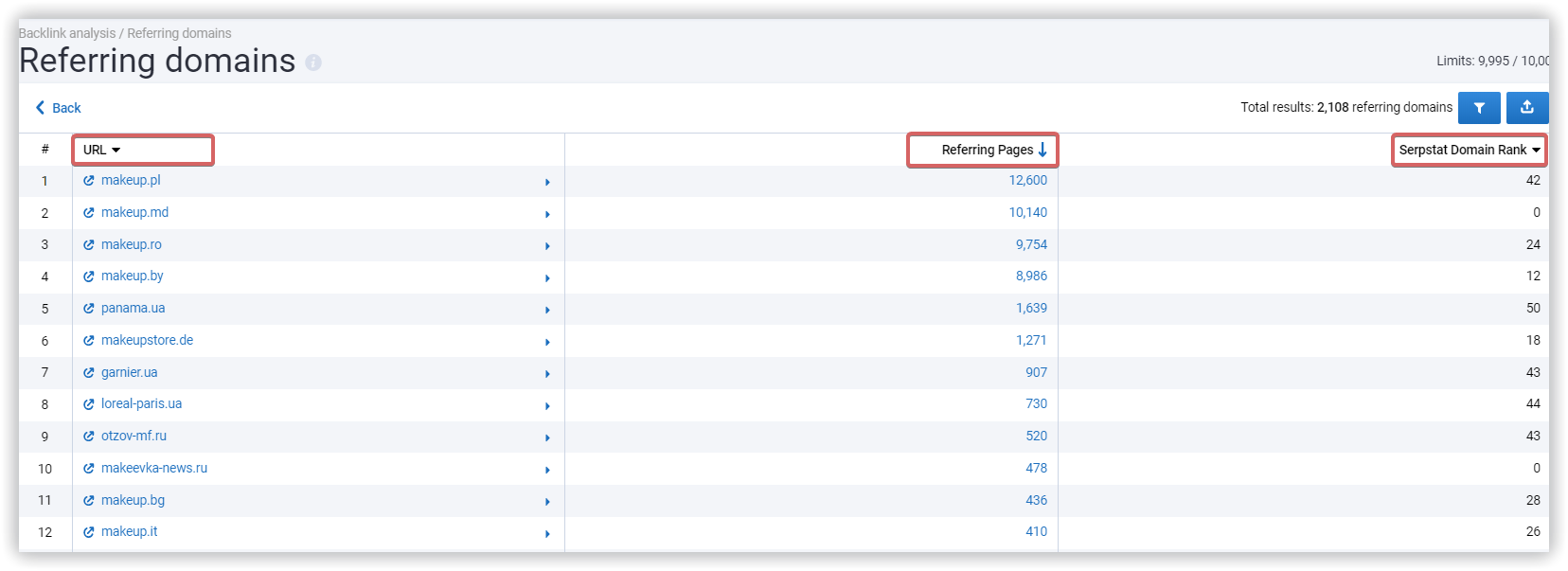Open external link icon for makeup.bg
1568x571 pixels.
tap(89, 500)
